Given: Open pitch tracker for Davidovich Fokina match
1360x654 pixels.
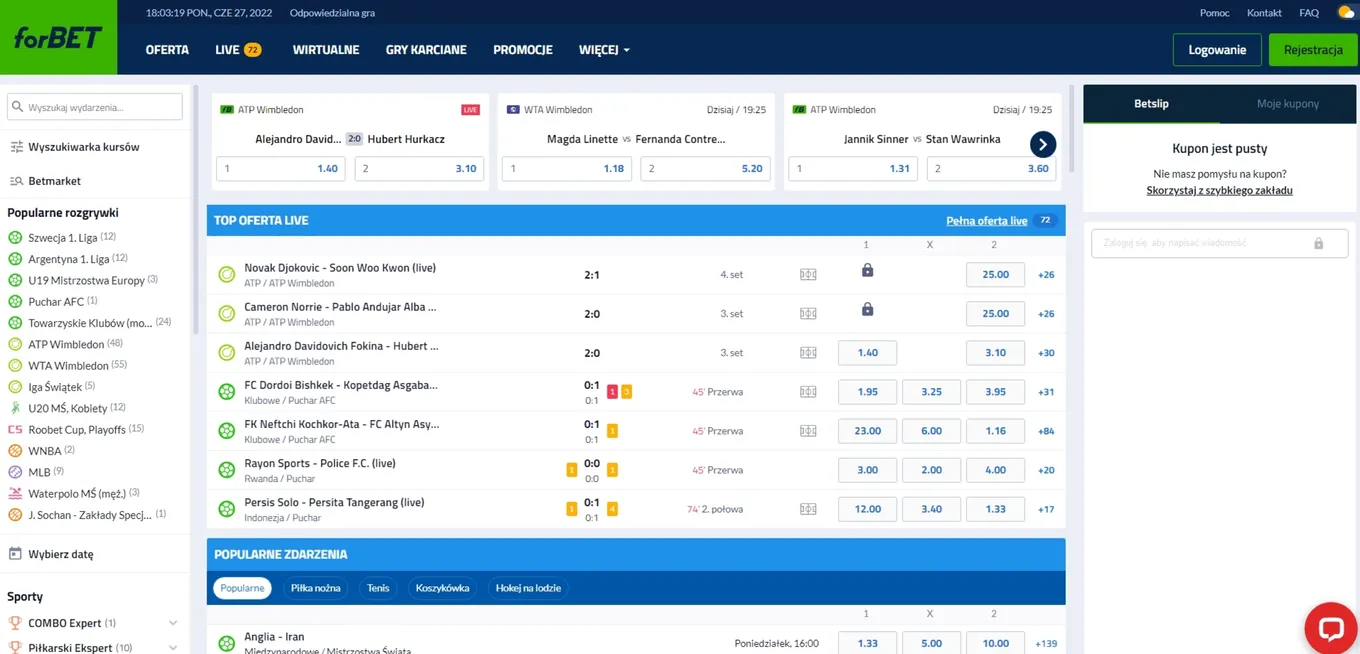Looking at the screenshot, I should 808,352.
